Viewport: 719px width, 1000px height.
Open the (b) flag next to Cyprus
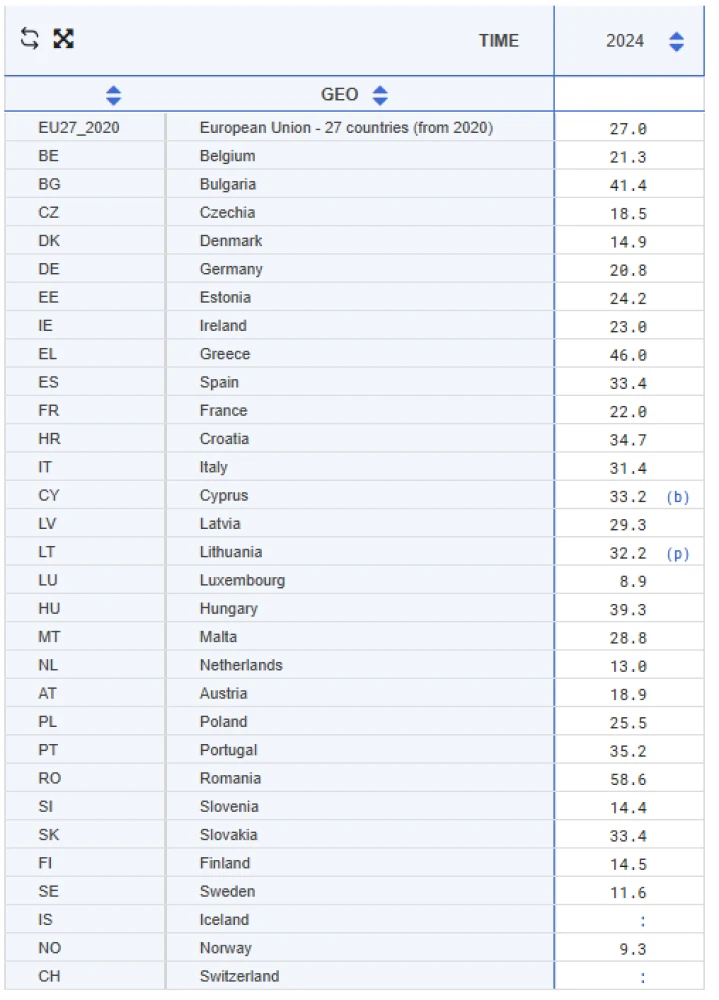678,496
